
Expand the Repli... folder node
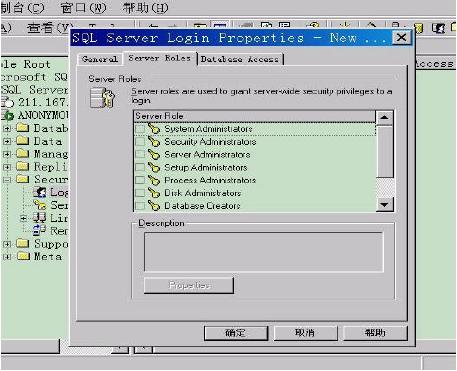tap(7, 167)
